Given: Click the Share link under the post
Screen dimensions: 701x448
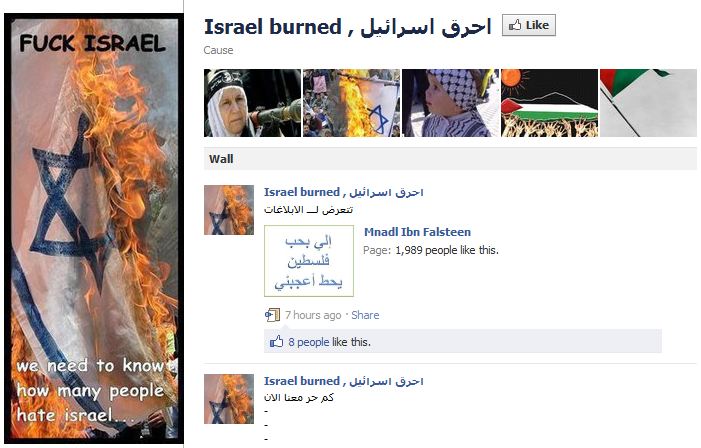Looking at the screenshot, I should click(x=365, y=315).
